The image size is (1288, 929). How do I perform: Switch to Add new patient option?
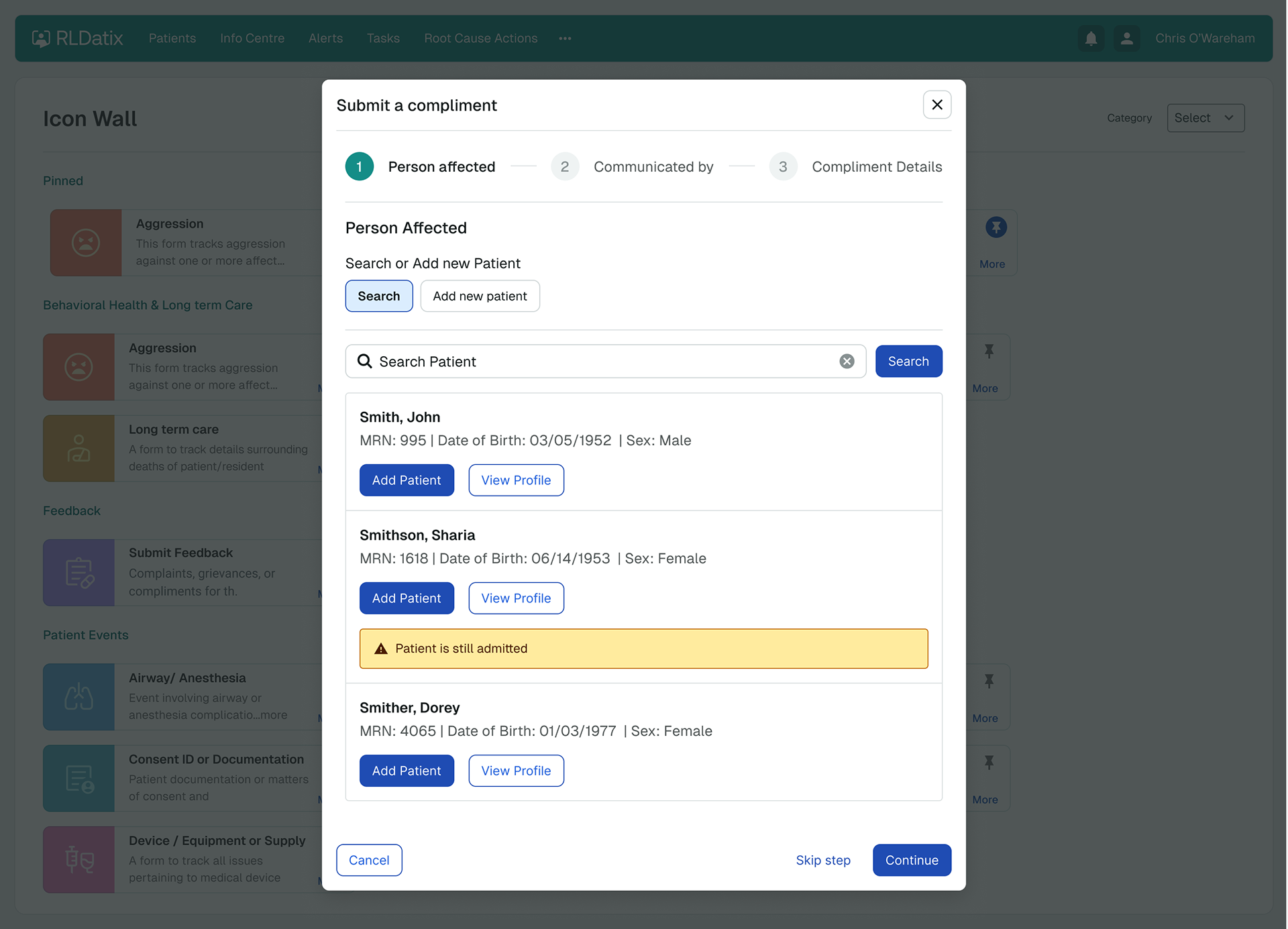pyautogui.click(x=480, y=296)
